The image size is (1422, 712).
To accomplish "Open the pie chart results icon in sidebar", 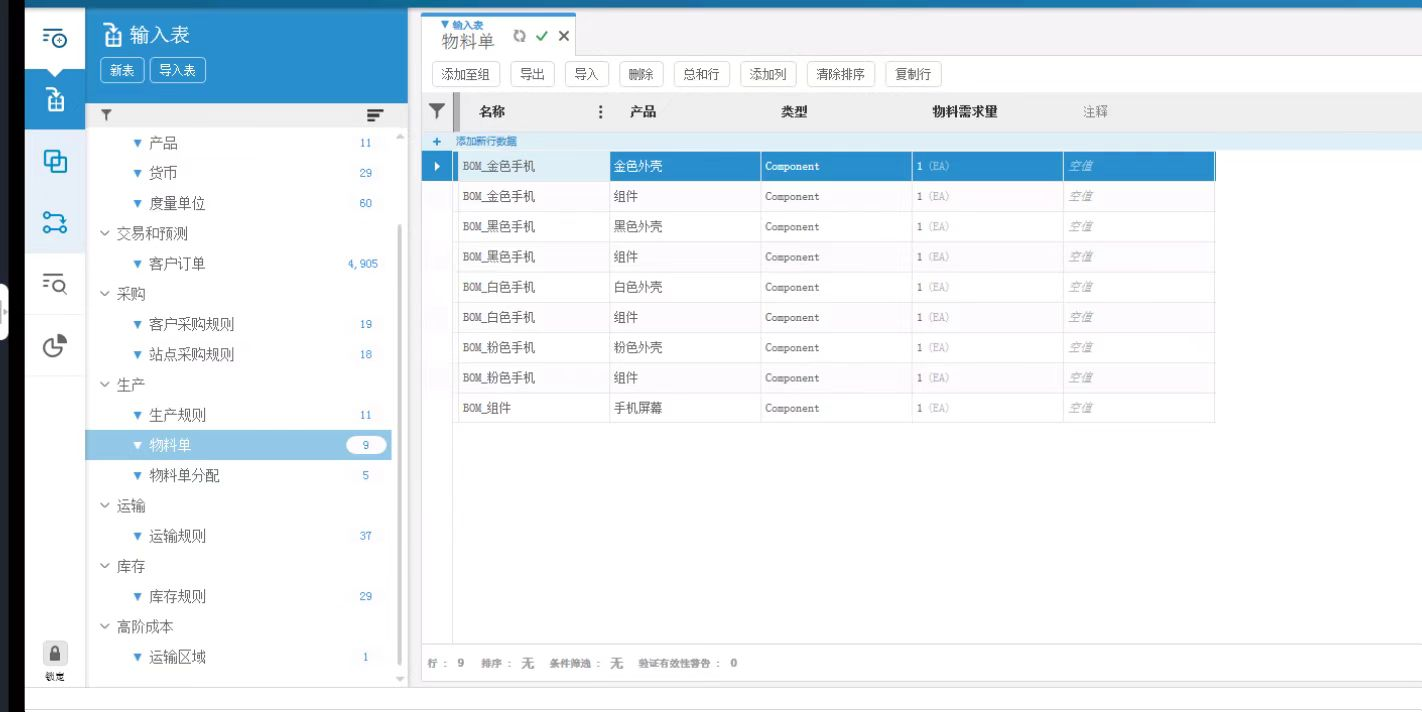I will point(55,346).
